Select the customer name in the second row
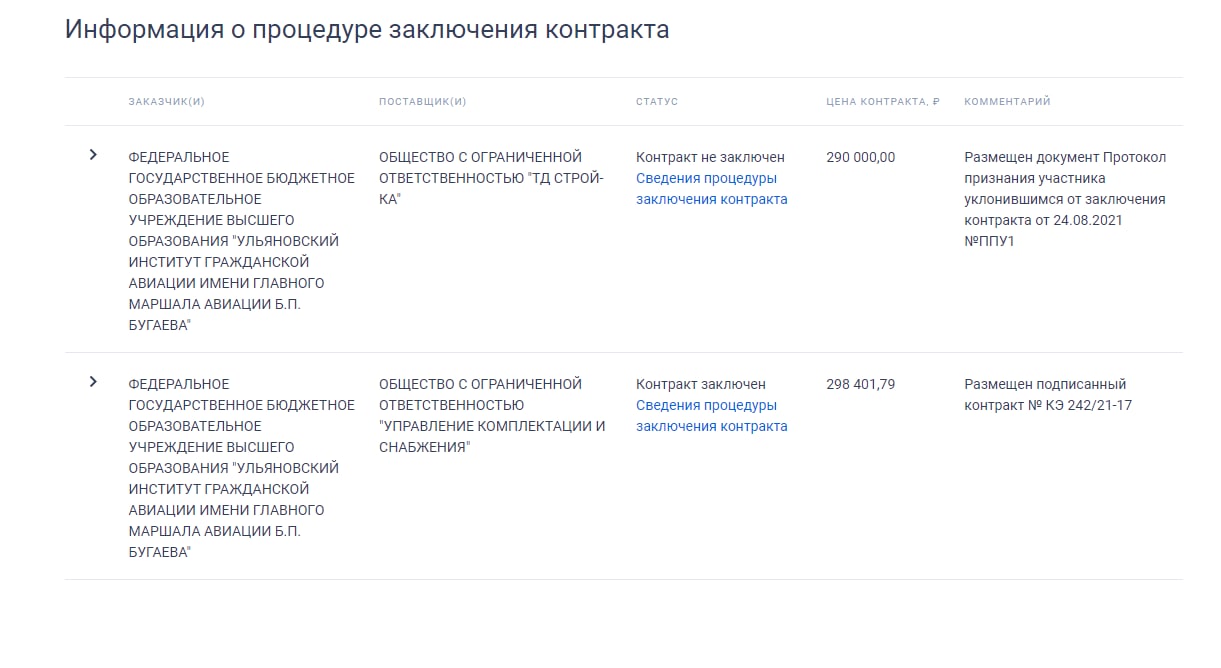The image size is (1221, 668). (242, 468)
